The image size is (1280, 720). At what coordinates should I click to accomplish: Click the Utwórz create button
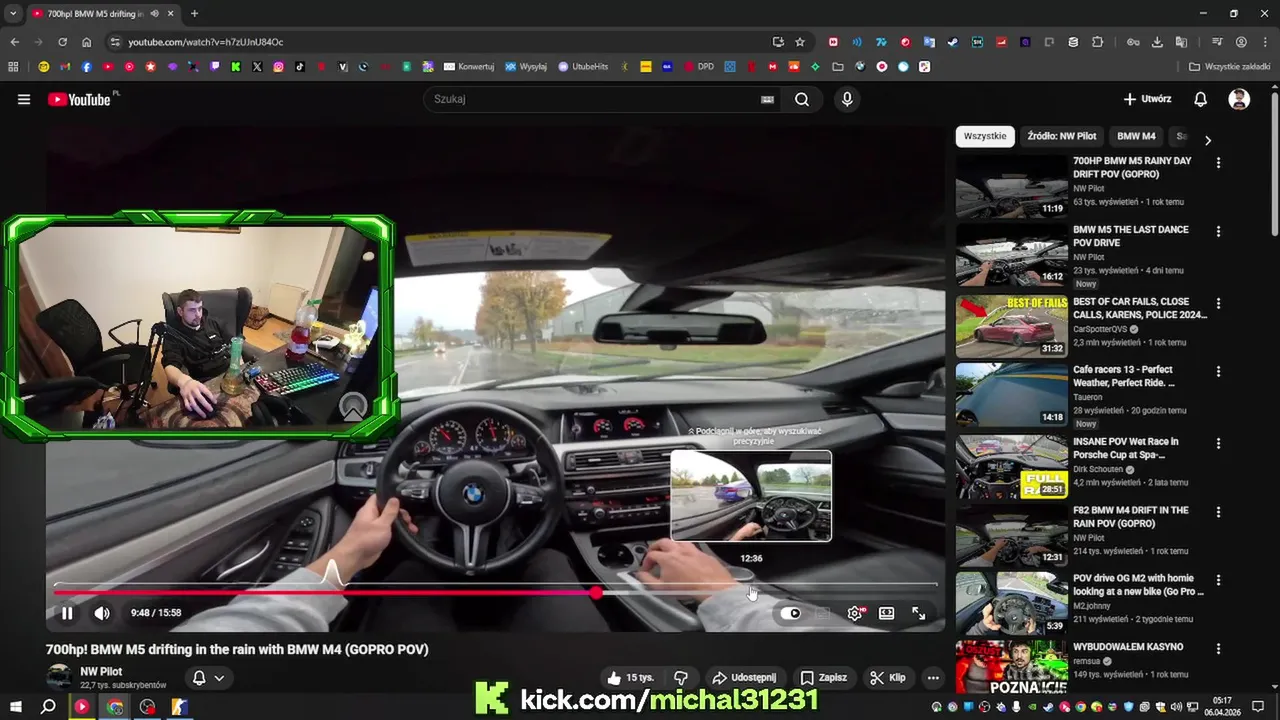pyautogui.click(x=1147, y=99)
